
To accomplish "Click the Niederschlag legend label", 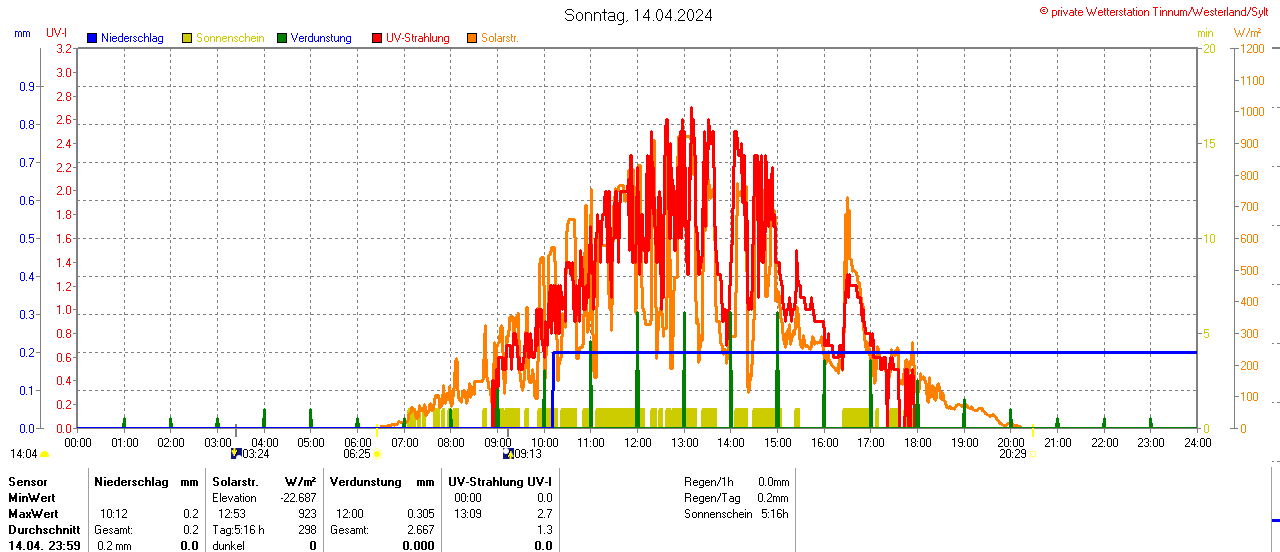I will pos(132,38).
